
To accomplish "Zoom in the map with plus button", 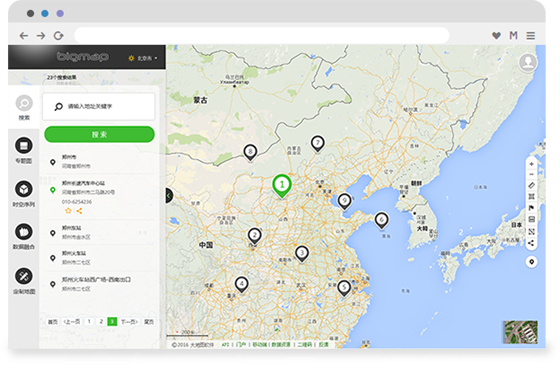I will click(x=531, y=164).
